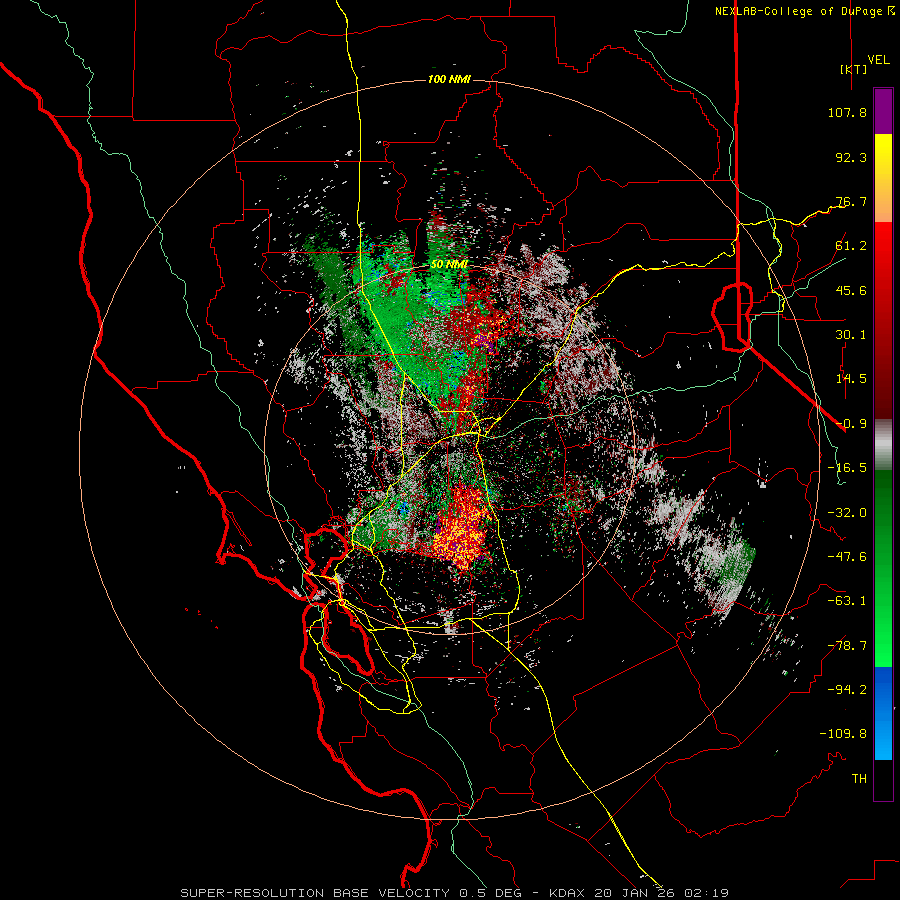Select the black TH segment of the color bar
Image resolution: width=900 pixels, height=900 pixels.
click(x=883, y=780)
